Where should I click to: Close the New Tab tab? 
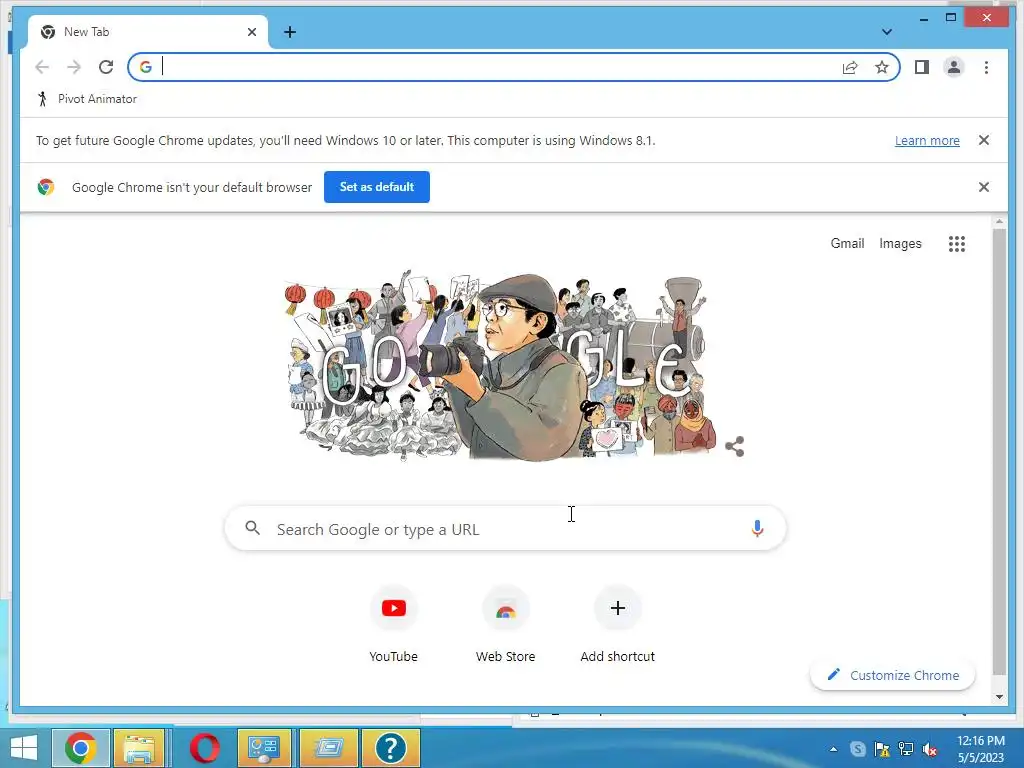coord(252,32)
